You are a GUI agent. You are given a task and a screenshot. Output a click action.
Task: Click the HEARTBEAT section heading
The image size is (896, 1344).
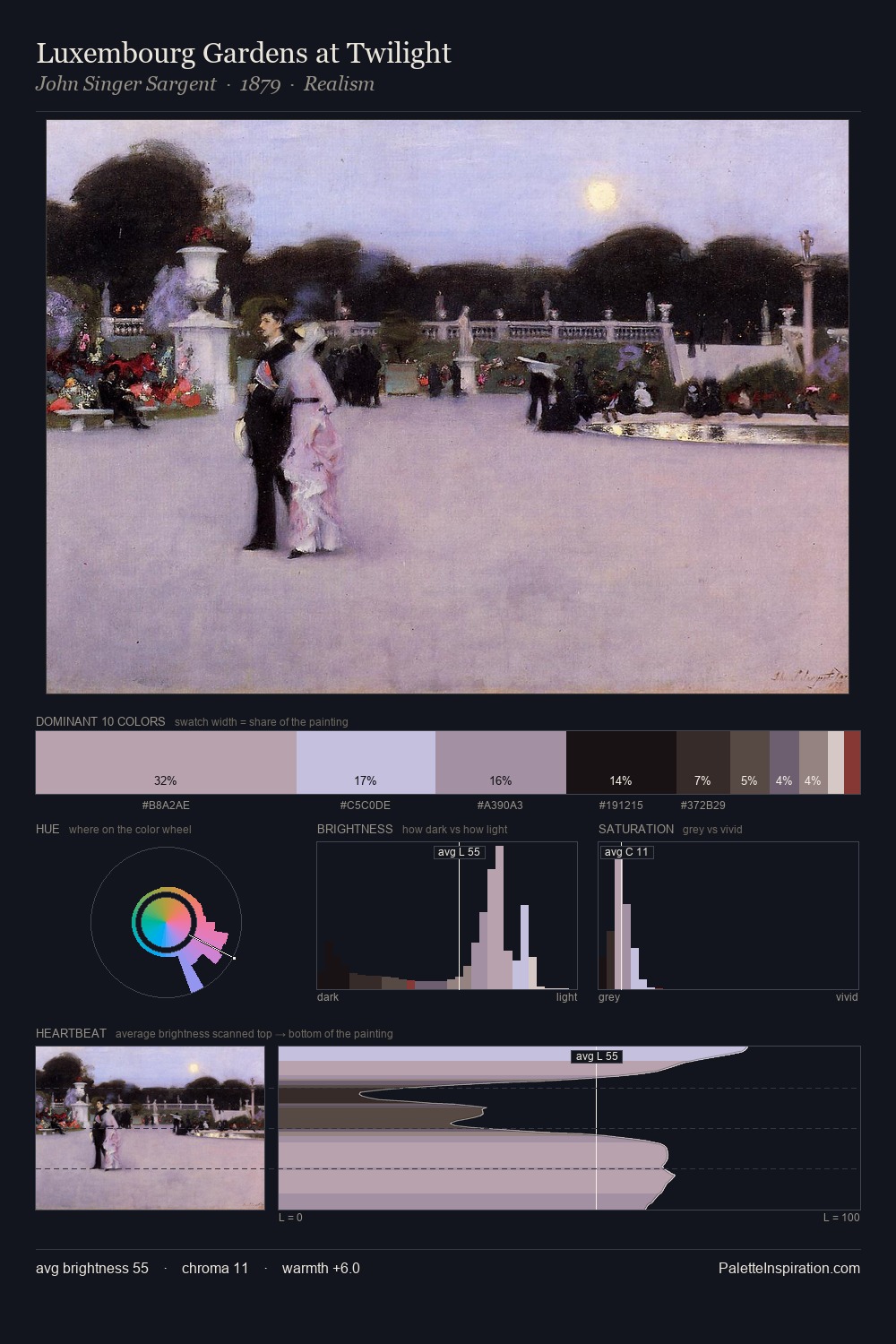tap(71, 1033)
